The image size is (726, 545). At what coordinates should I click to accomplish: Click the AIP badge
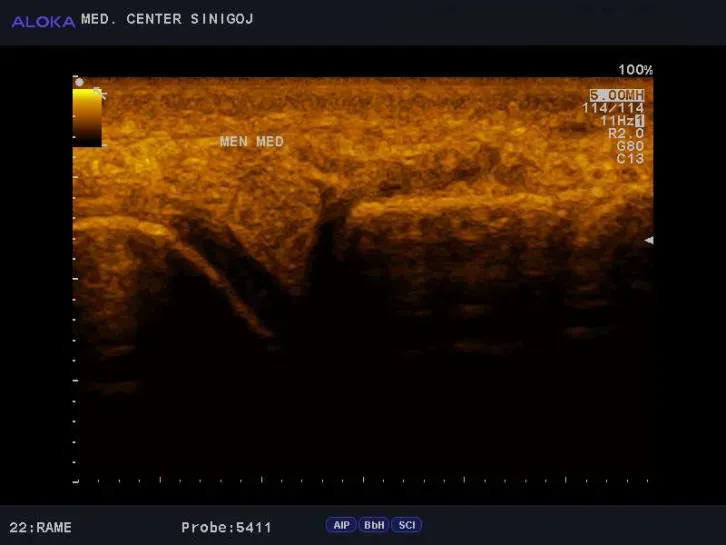(341, 525)
